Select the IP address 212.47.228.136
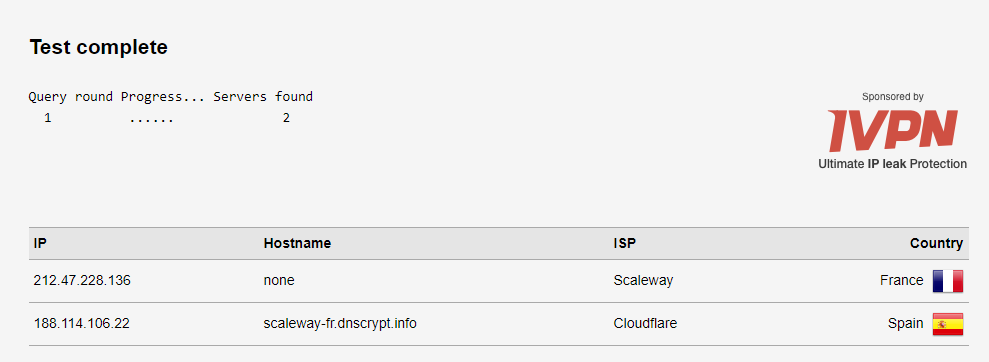 (82, 281)
